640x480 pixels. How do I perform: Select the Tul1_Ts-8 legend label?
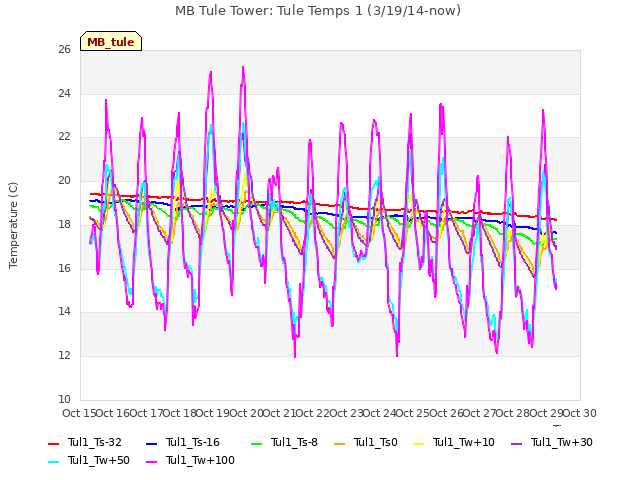click(x=294, y=442)
